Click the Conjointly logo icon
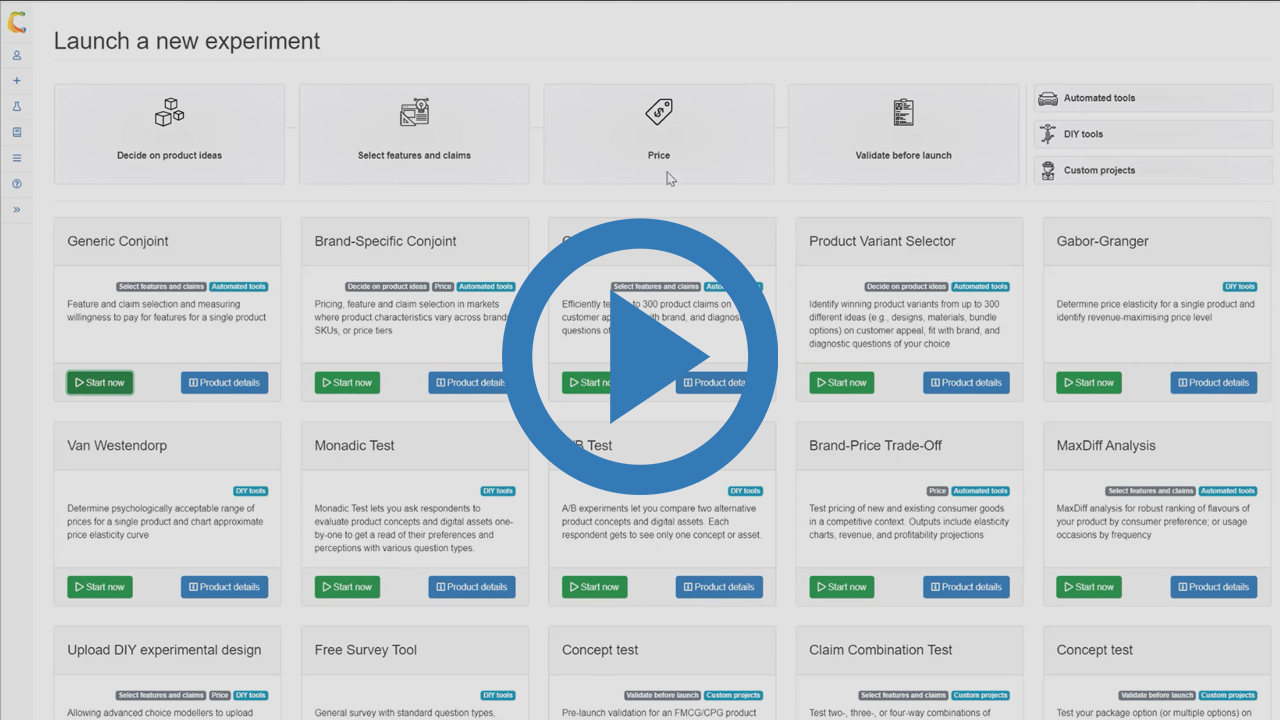Viewport: 1280px width, 720px height. tap(16, 23)
